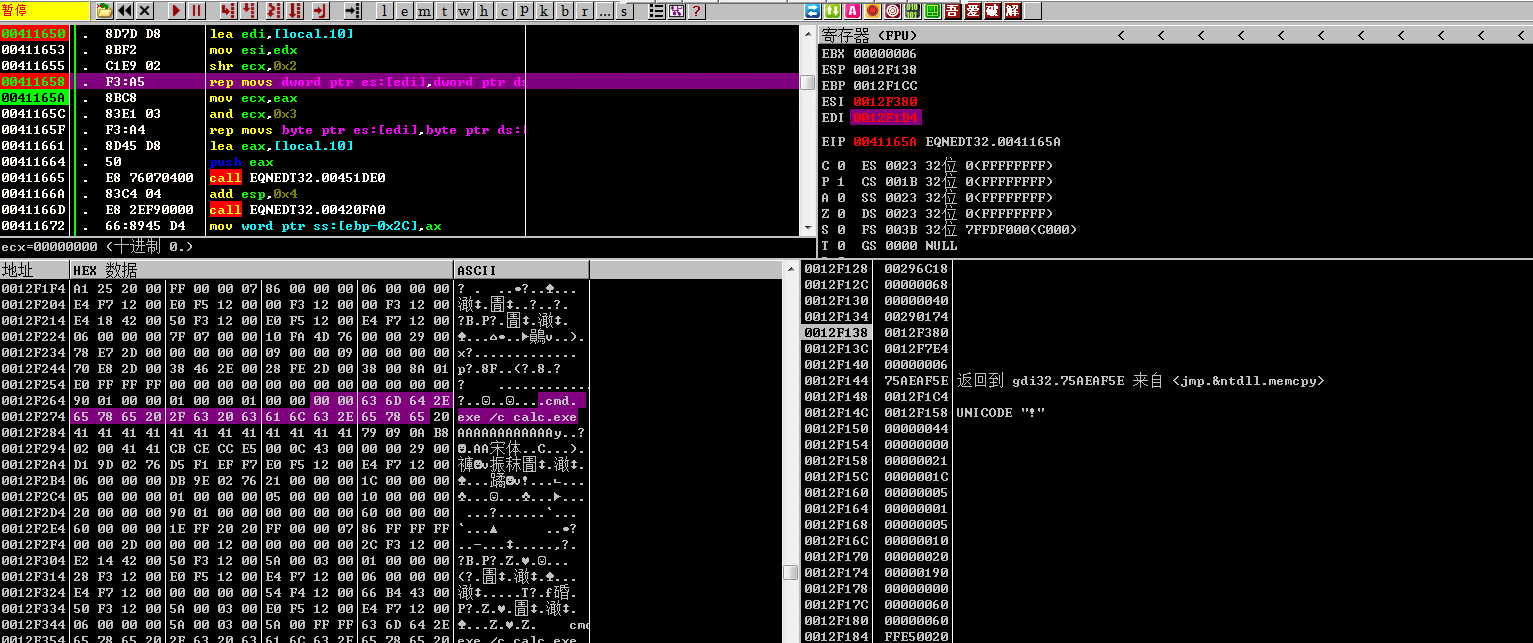The height and width of the screenshot is (643, 1533).
Task: Open the Handles window with the h button
Action: [x=484, y=11]
